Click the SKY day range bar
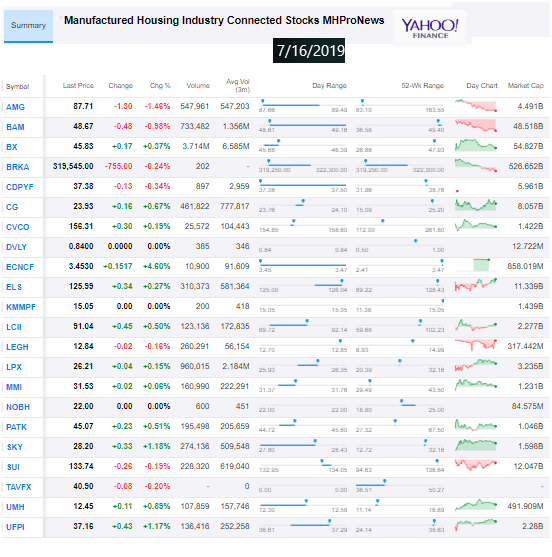The width and height of the screenshot is (552, 557). coord(303,445)
